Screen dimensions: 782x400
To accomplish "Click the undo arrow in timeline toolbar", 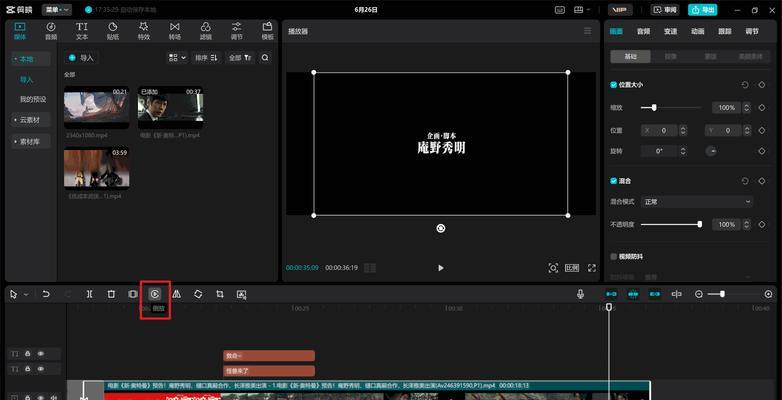I will coord(46,294).
